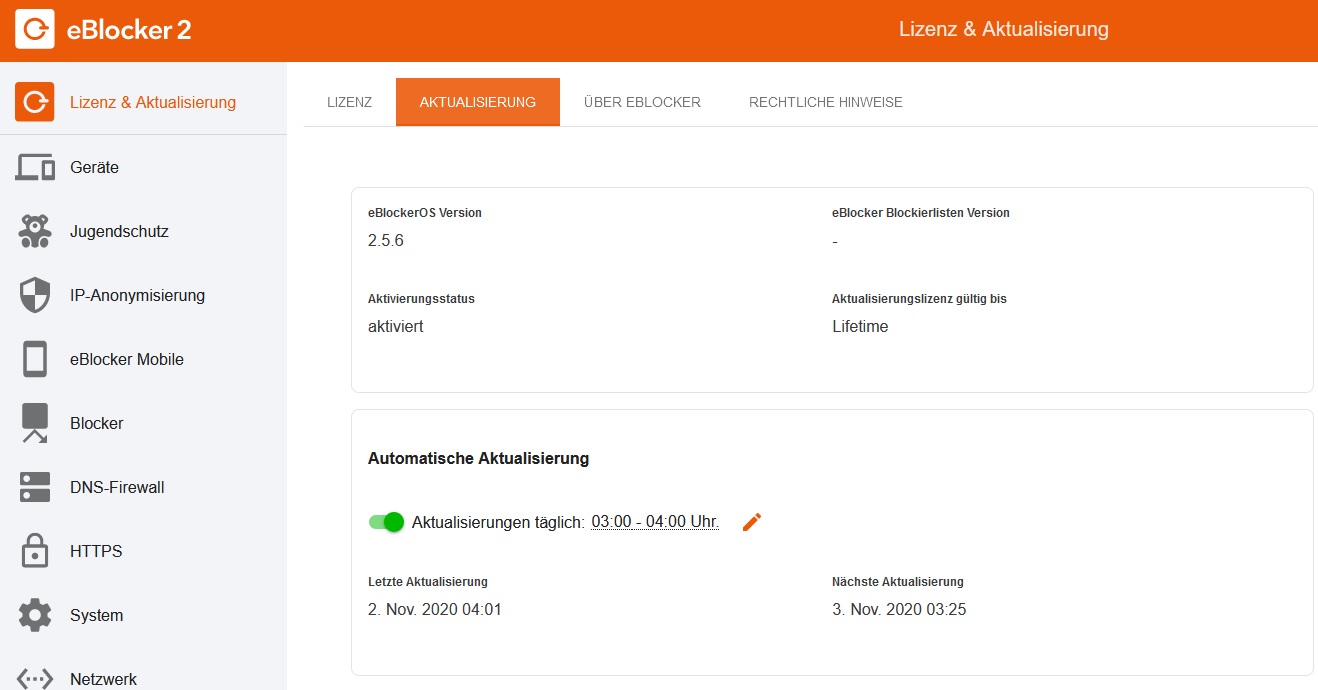The image size is (1318, 690).
Task: Click the Aktivierungsstatus label
Action: coord(421,299)
